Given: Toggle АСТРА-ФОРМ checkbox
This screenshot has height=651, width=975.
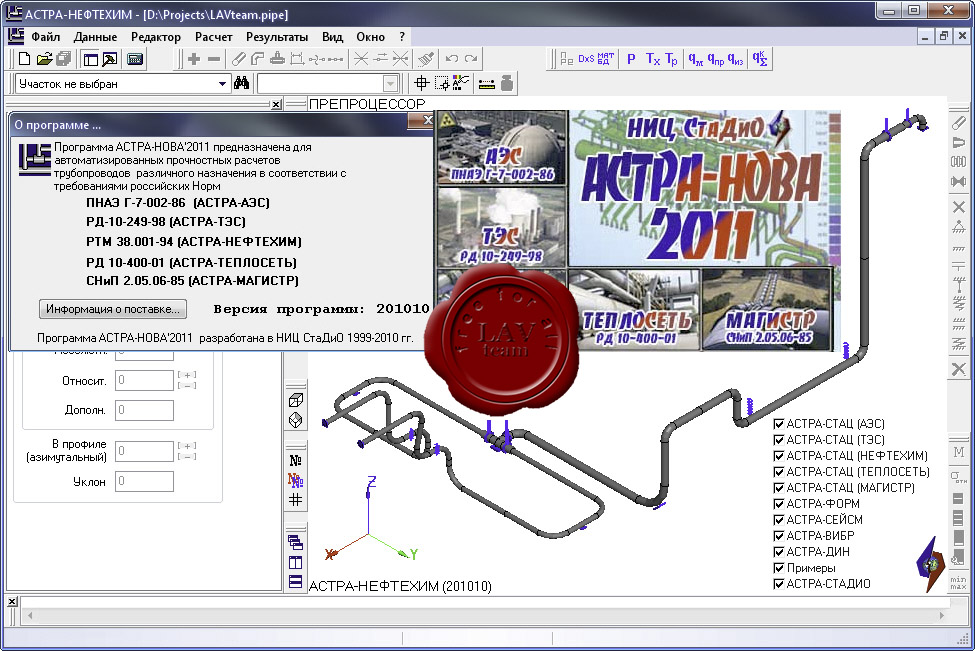Looking at the screenshot, I should tap(779, 504).
